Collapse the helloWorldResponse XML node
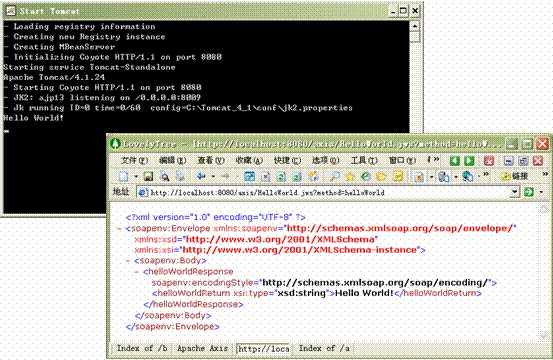This screenshot has height=360, width=553. pos(136,272)
